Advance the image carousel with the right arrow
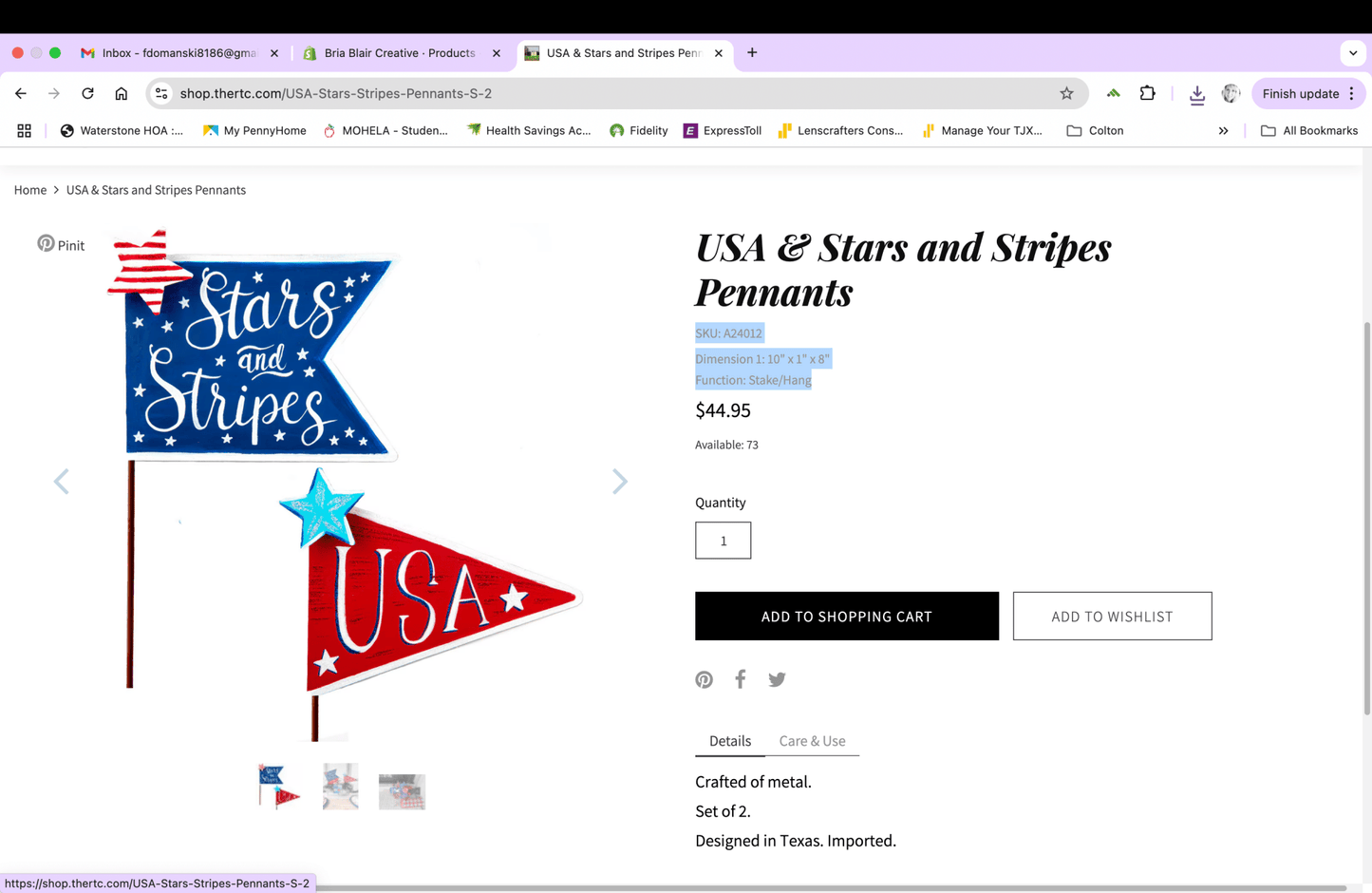1372x893 pixels. pos(619,482)
